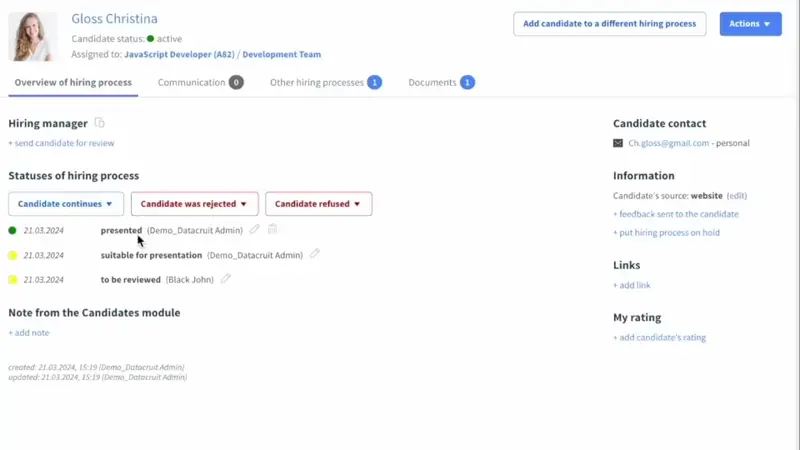800x450 pixels.
Task: Switch to the Documents tab
Action: tap(432, 82)
